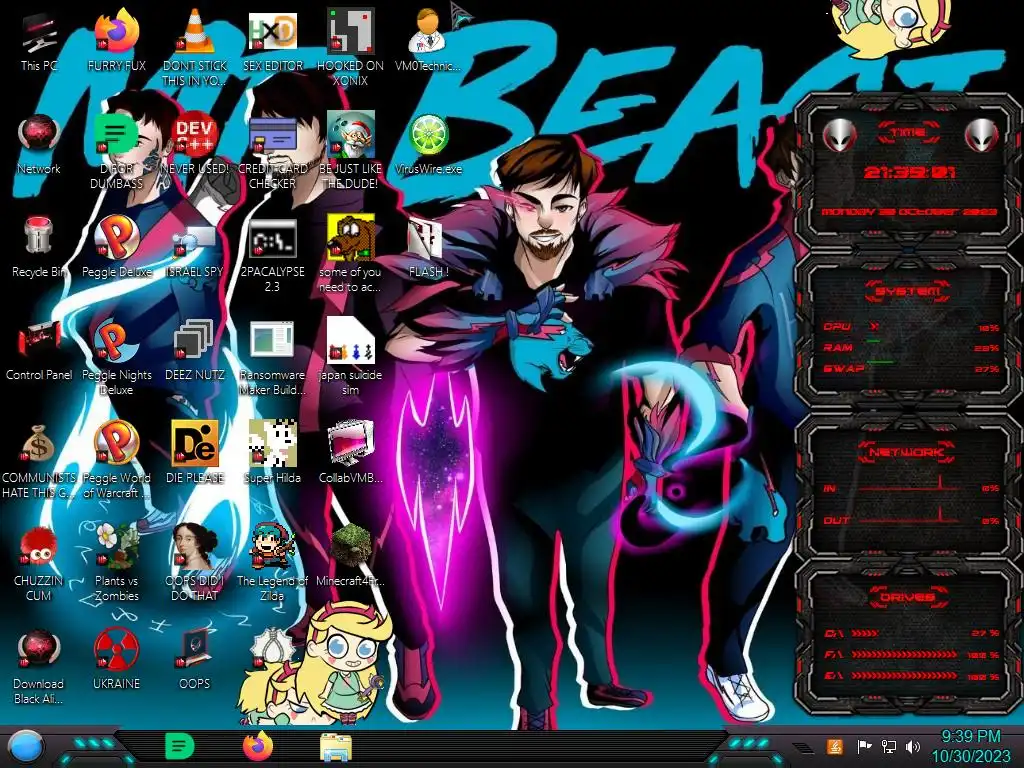
Task: Open the volume speaker tray icon
Action: pyautogui.click(x=913, y=746)
